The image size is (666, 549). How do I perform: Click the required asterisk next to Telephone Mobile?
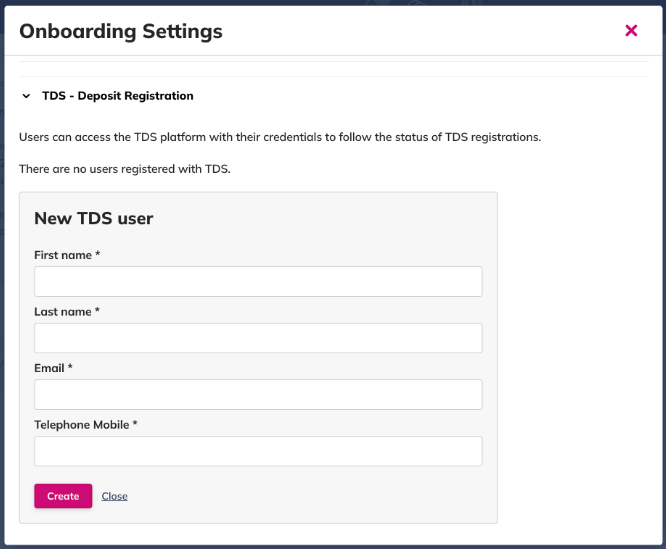click(135, 425)
